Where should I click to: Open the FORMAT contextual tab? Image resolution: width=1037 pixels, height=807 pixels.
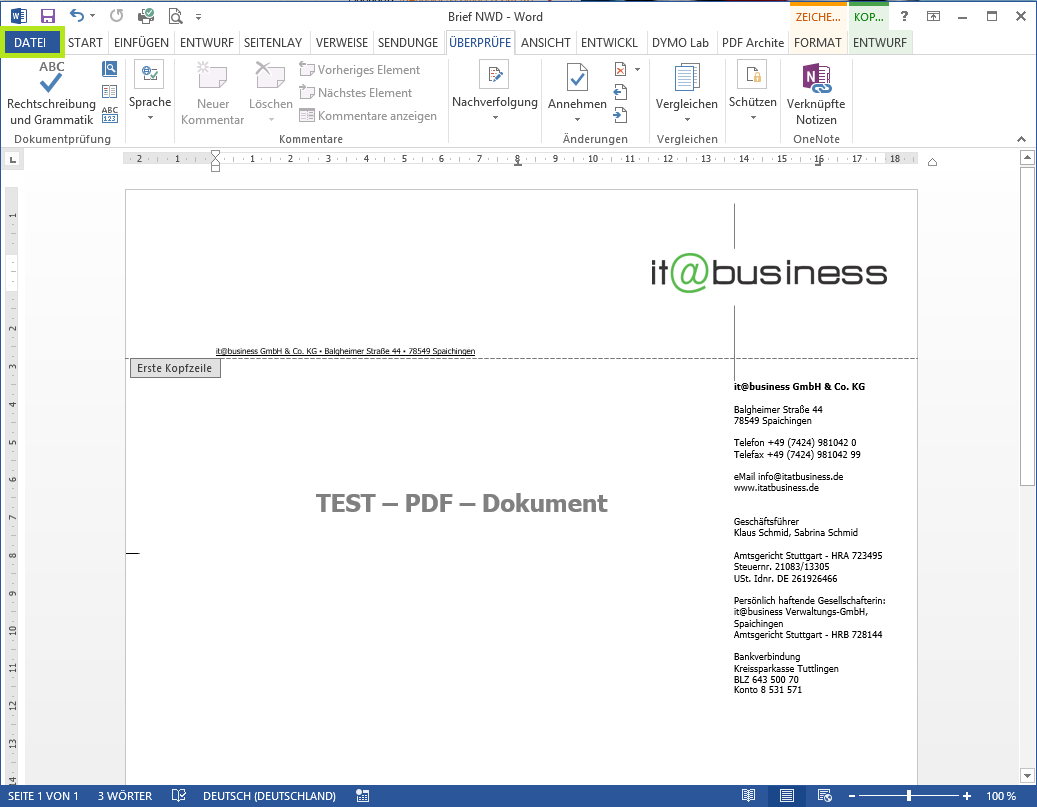point(817,42)
